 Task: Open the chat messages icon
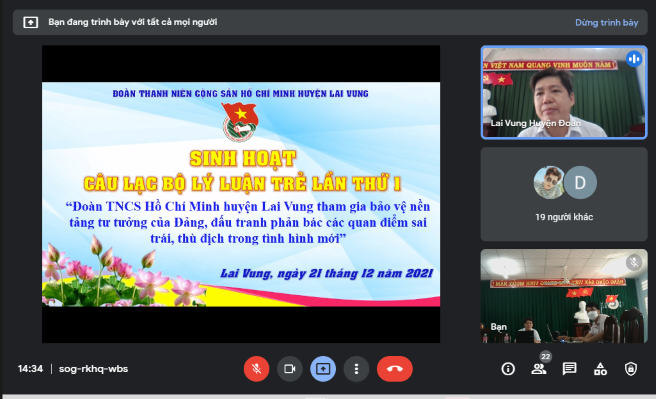[x=569, y=369]
